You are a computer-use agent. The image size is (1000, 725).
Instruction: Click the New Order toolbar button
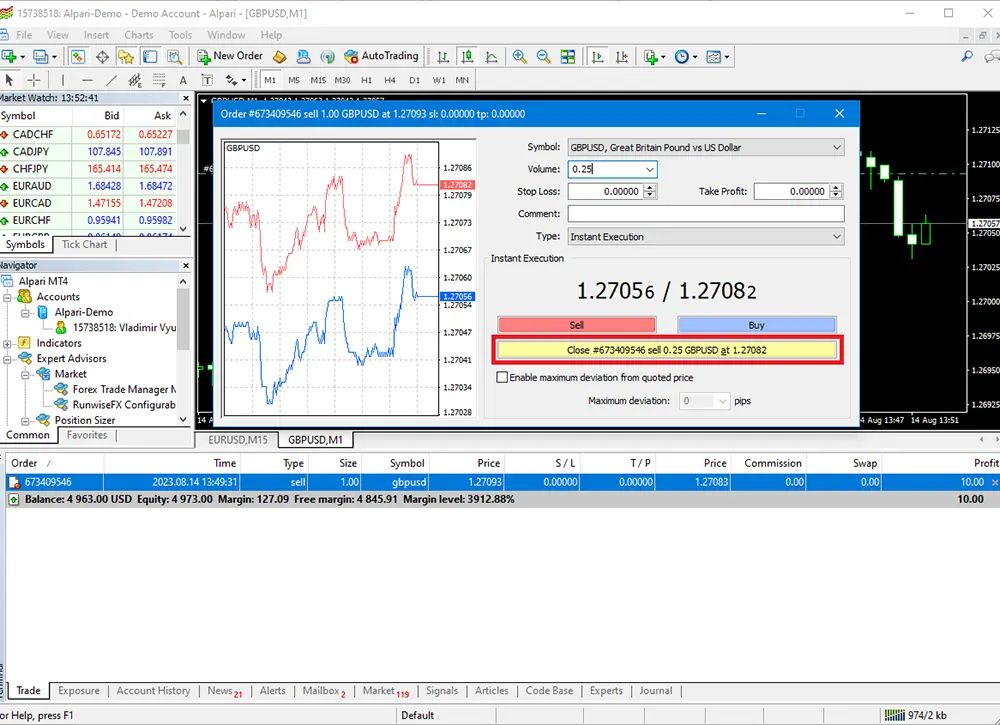pyautogui.click(x=230, y=56)
